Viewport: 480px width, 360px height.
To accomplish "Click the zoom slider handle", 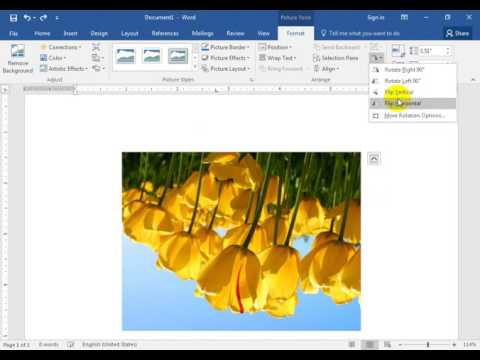I will point(428,345).
